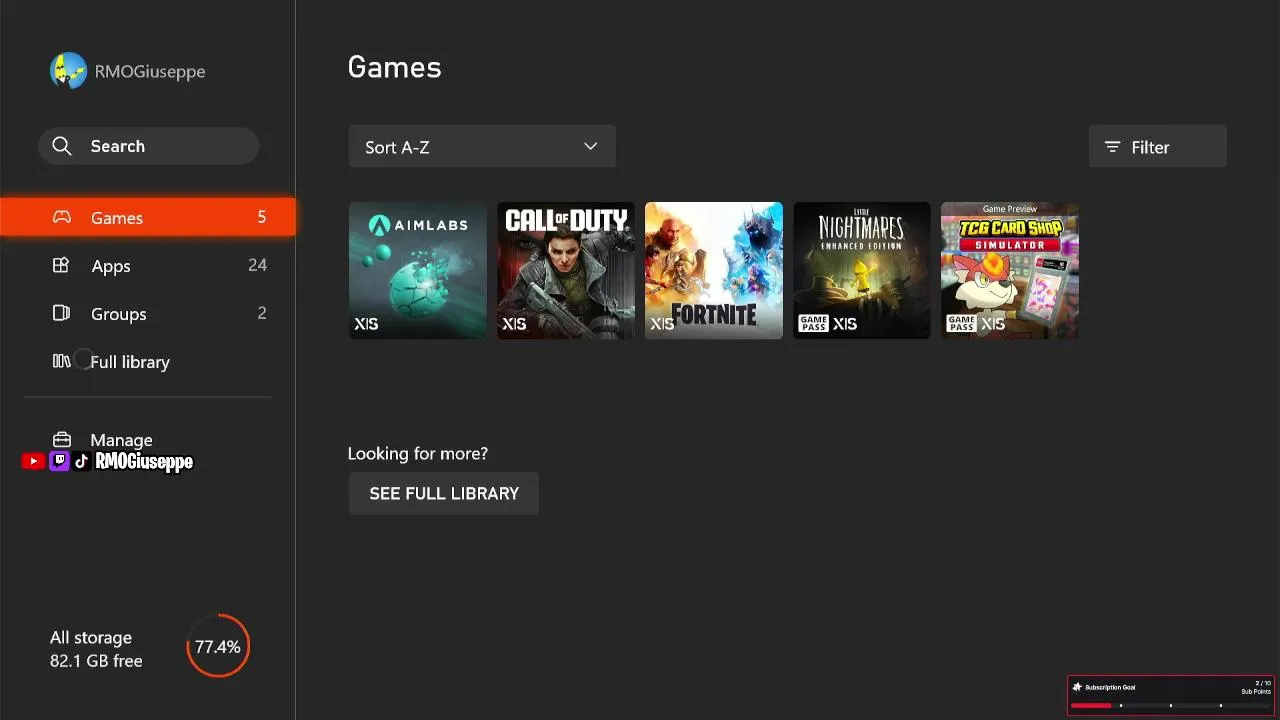The image size is (1280, 720).
Task: Open Full library in sidebar
Action: click(x=148, y=361)
